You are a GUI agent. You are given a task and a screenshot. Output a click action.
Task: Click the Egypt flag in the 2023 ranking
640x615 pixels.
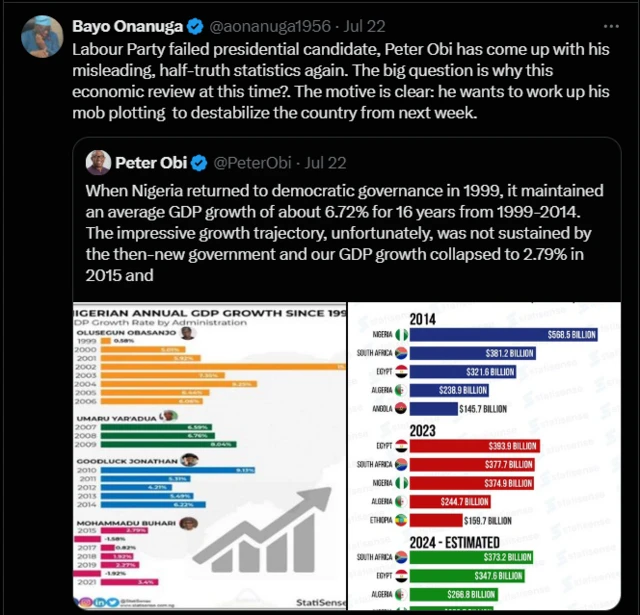click(401, 447)
